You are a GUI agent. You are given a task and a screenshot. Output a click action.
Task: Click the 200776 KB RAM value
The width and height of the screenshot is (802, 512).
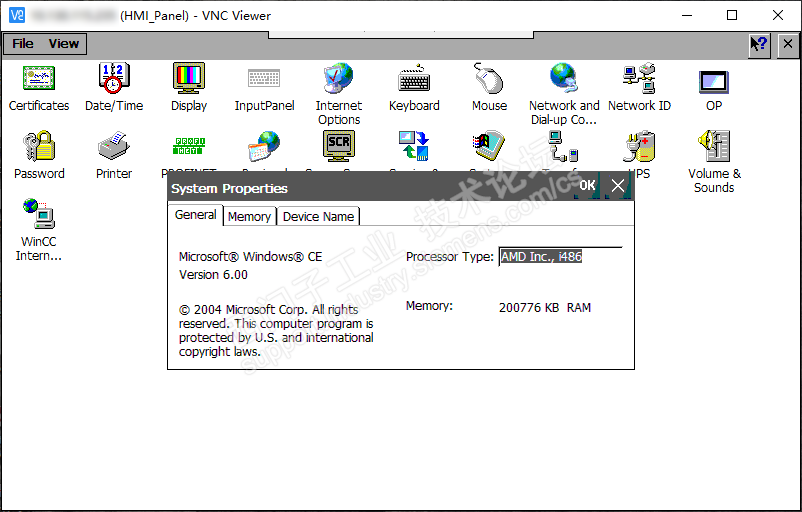[545, 307]
